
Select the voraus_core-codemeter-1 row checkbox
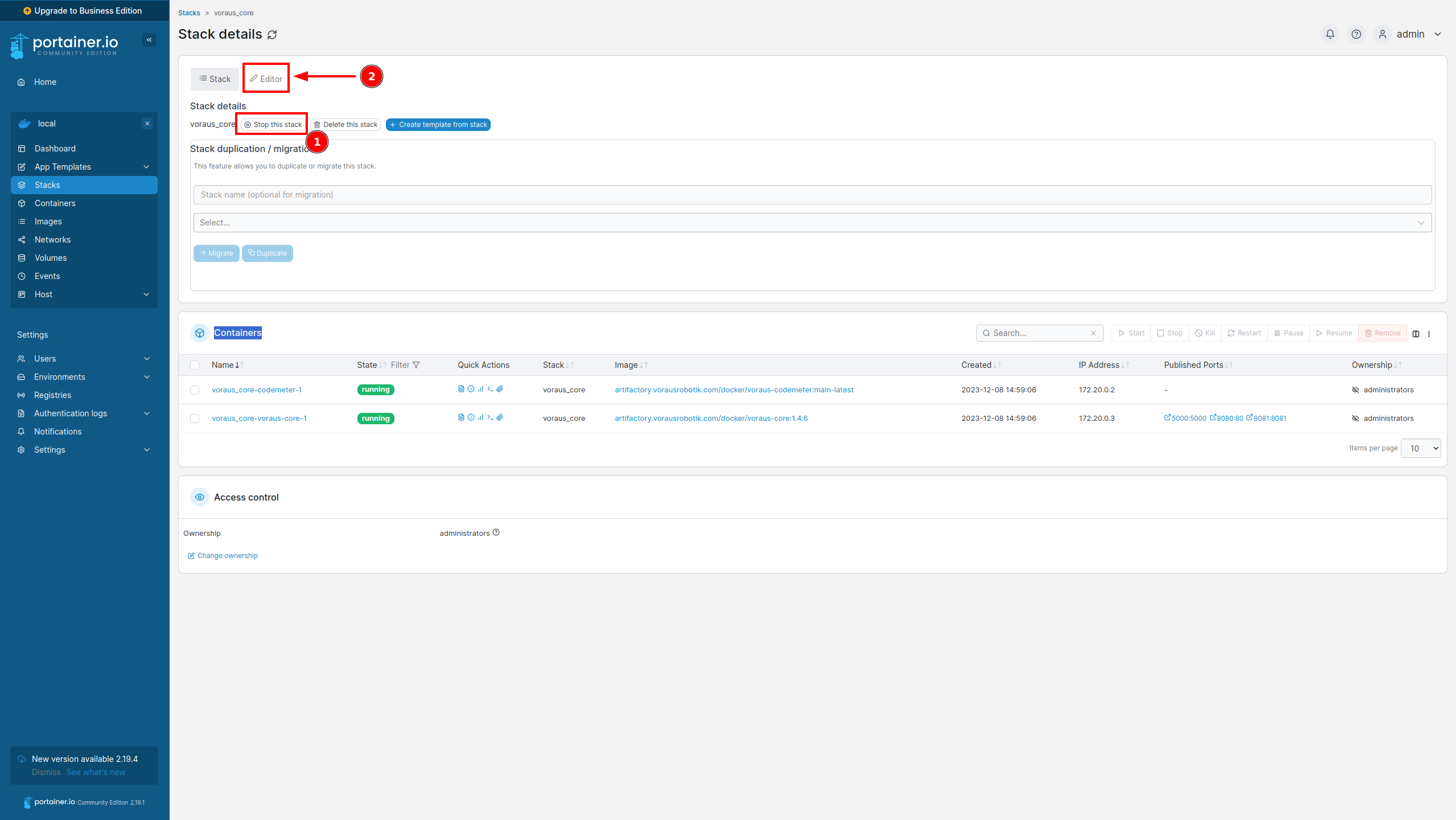(x=195, y=389)
